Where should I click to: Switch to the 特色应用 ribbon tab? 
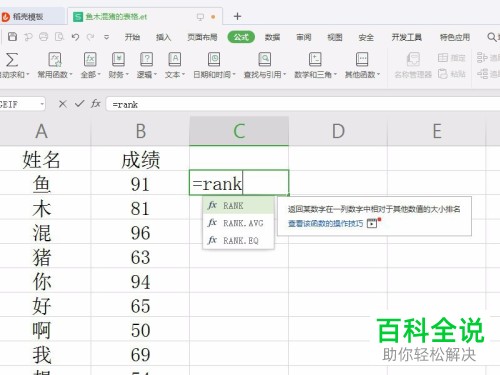pyautogui.click(x=455, y=37)
